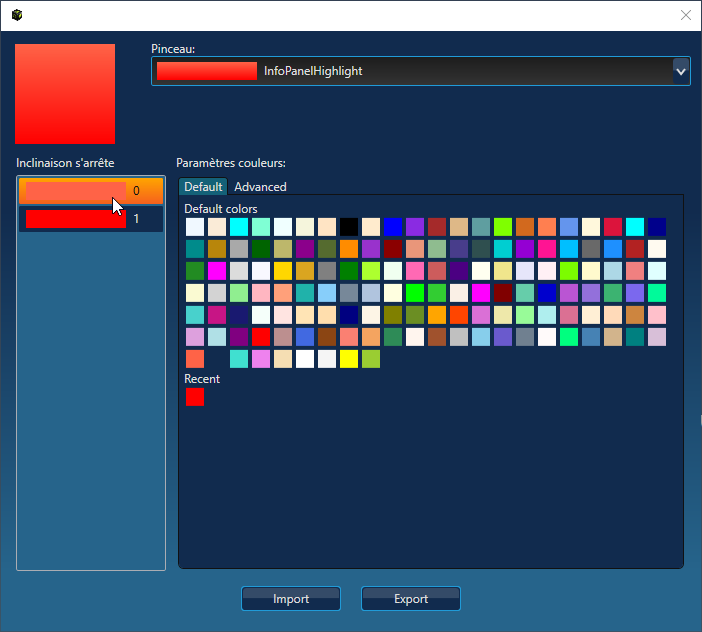Image resolution: width=702 pixels, height=632 pixels.
Task: Choose white swatch left of white smoke
Action: (305, 359)
